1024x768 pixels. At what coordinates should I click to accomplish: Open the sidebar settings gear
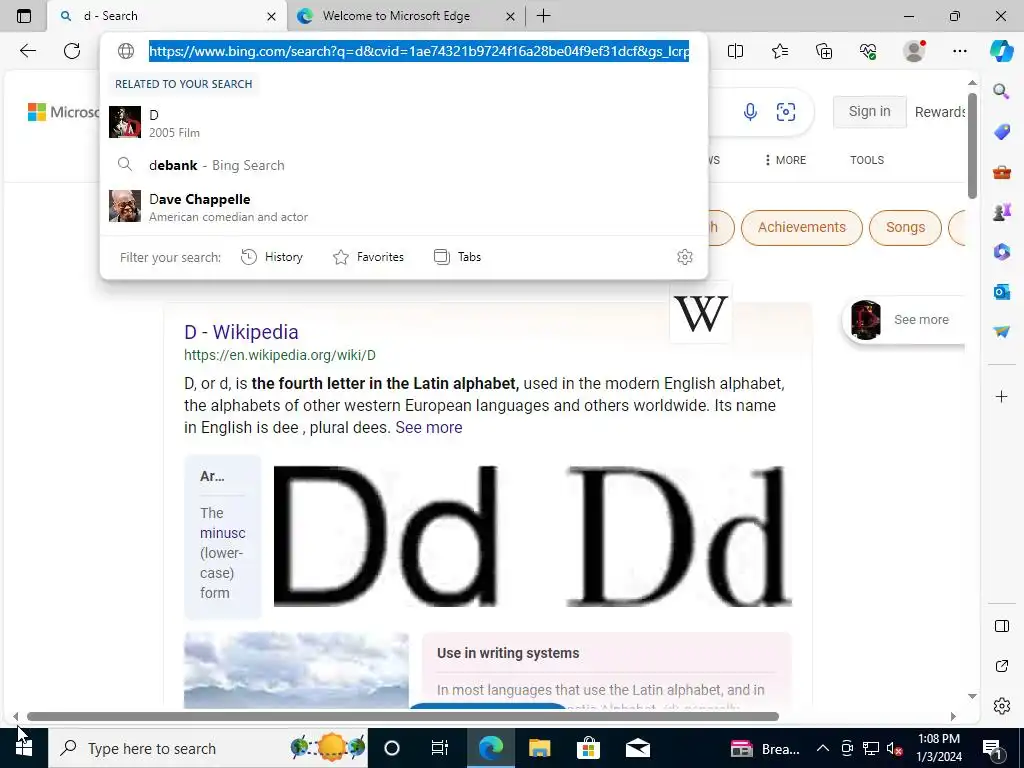1002,706
